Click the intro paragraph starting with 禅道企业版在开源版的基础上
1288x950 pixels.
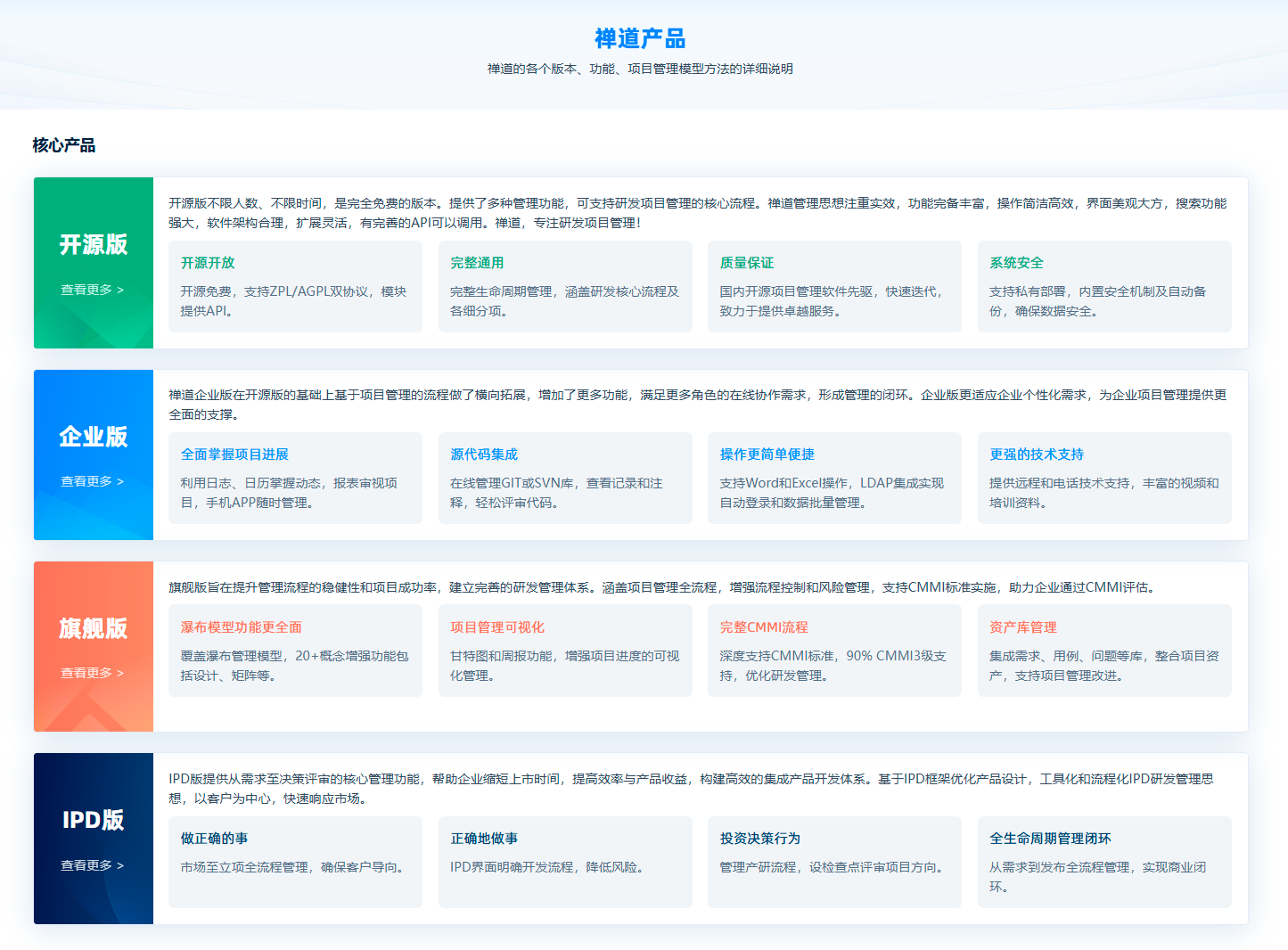point(698,405)
